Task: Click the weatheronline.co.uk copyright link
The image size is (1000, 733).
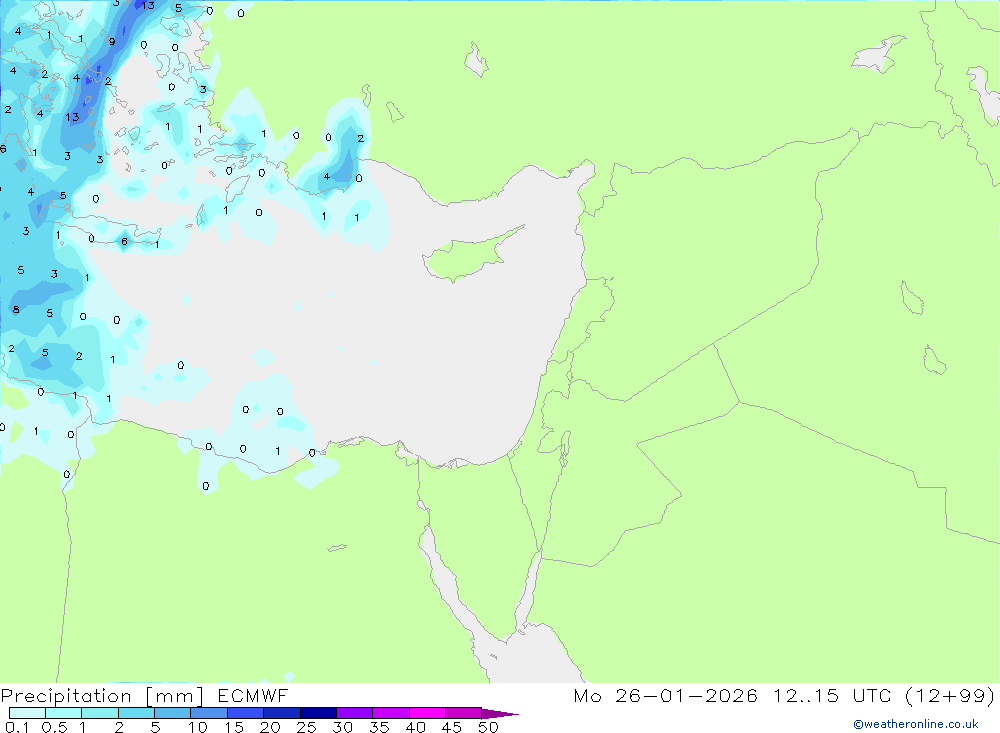Action: 916,724
